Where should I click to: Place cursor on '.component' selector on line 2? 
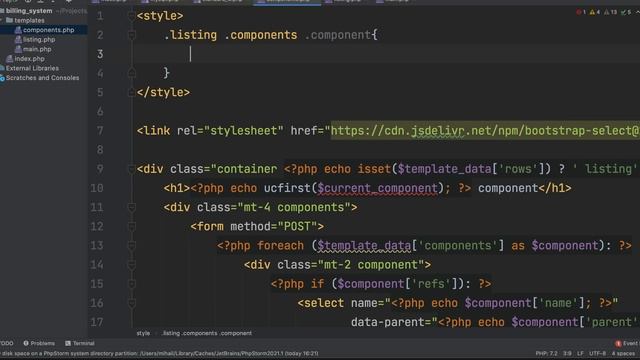pos(338,35)
